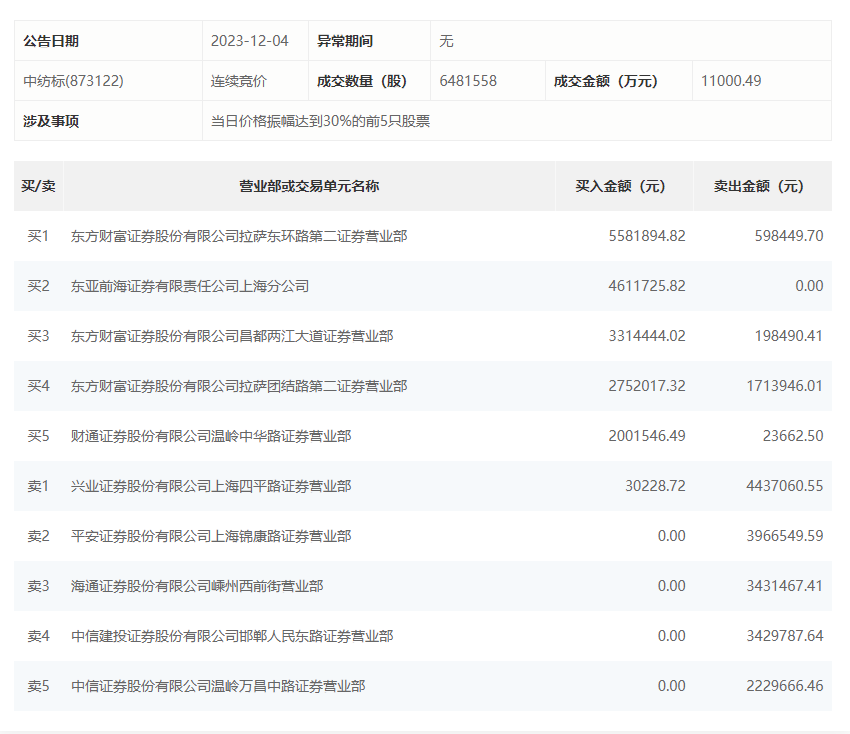Open 兴业证券上海四平路证券营业部 entry

pos(211,486)
